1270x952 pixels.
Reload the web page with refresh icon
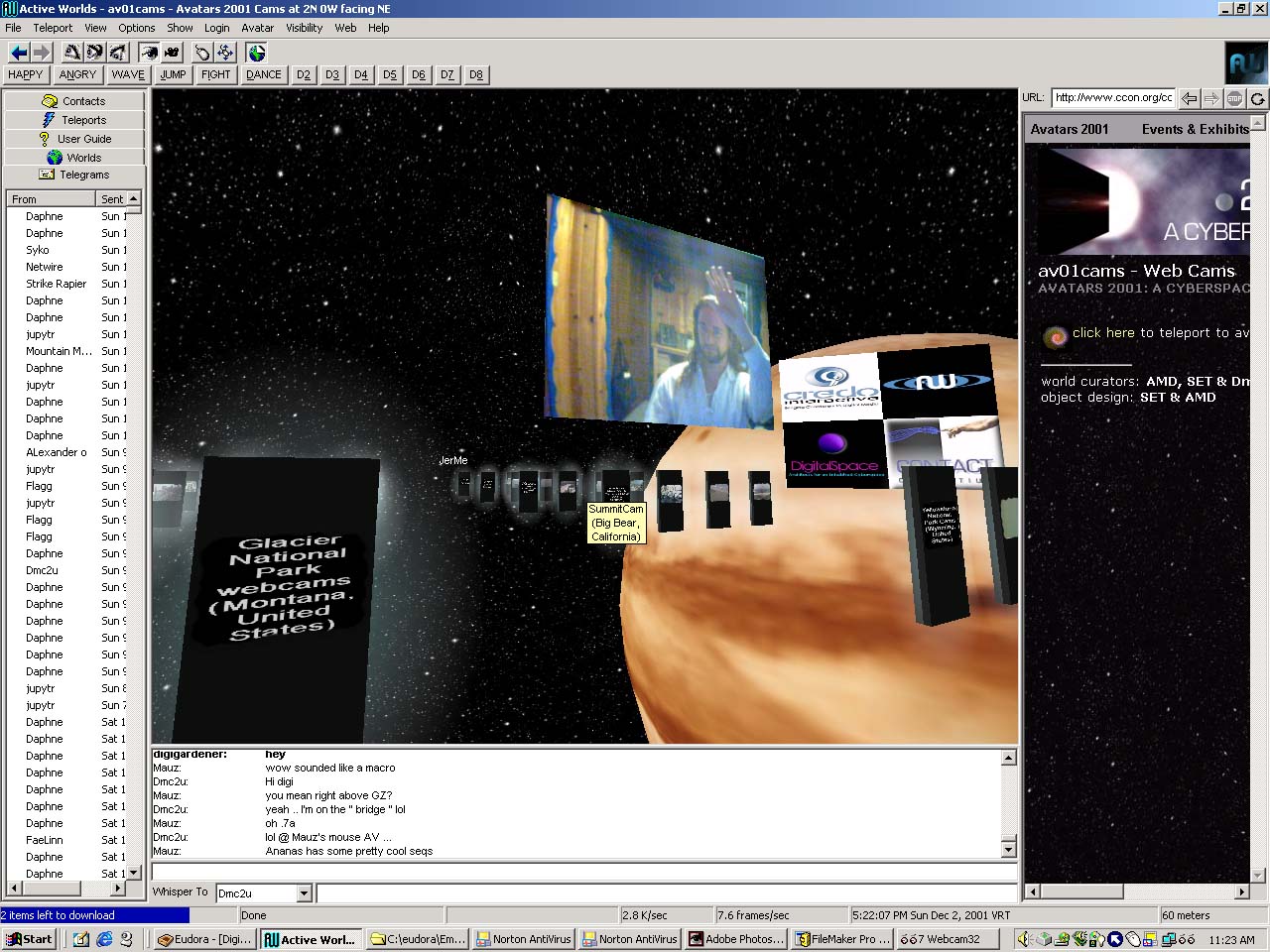(x=1257, y=98)
